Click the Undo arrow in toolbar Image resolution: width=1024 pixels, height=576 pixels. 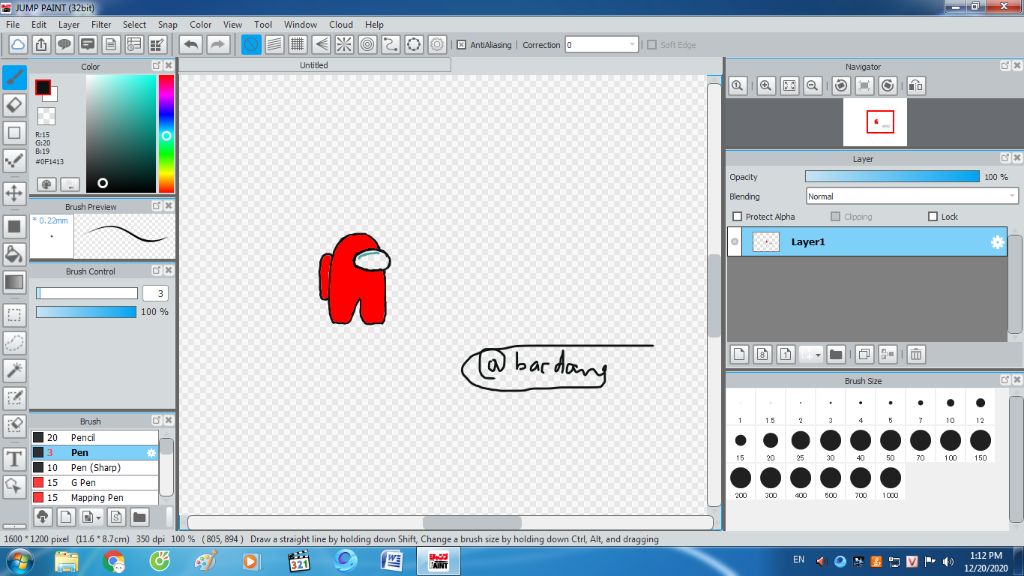point(191,44)
